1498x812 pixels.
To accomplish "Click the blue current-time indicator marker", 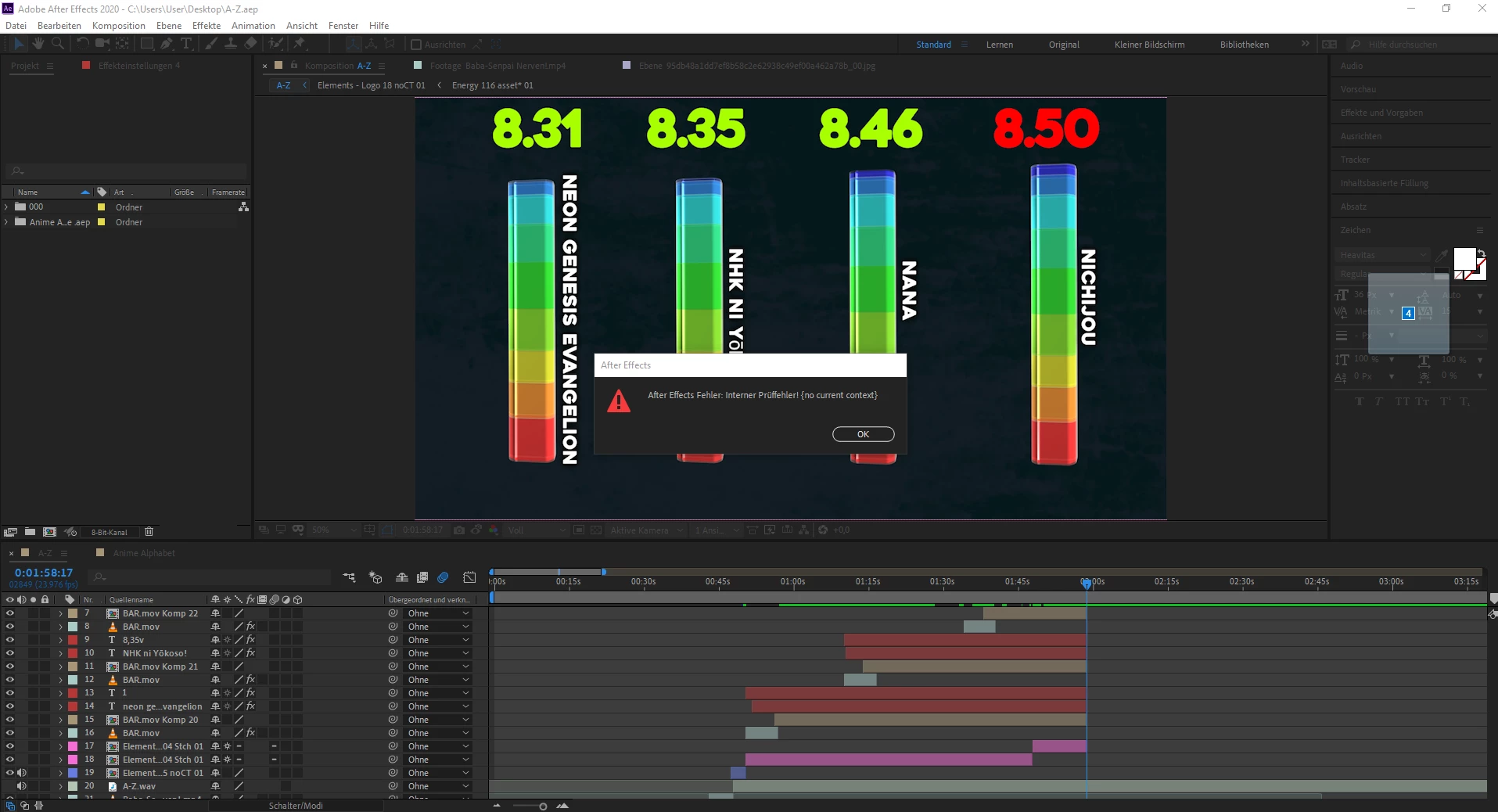I will (1086, 583).
